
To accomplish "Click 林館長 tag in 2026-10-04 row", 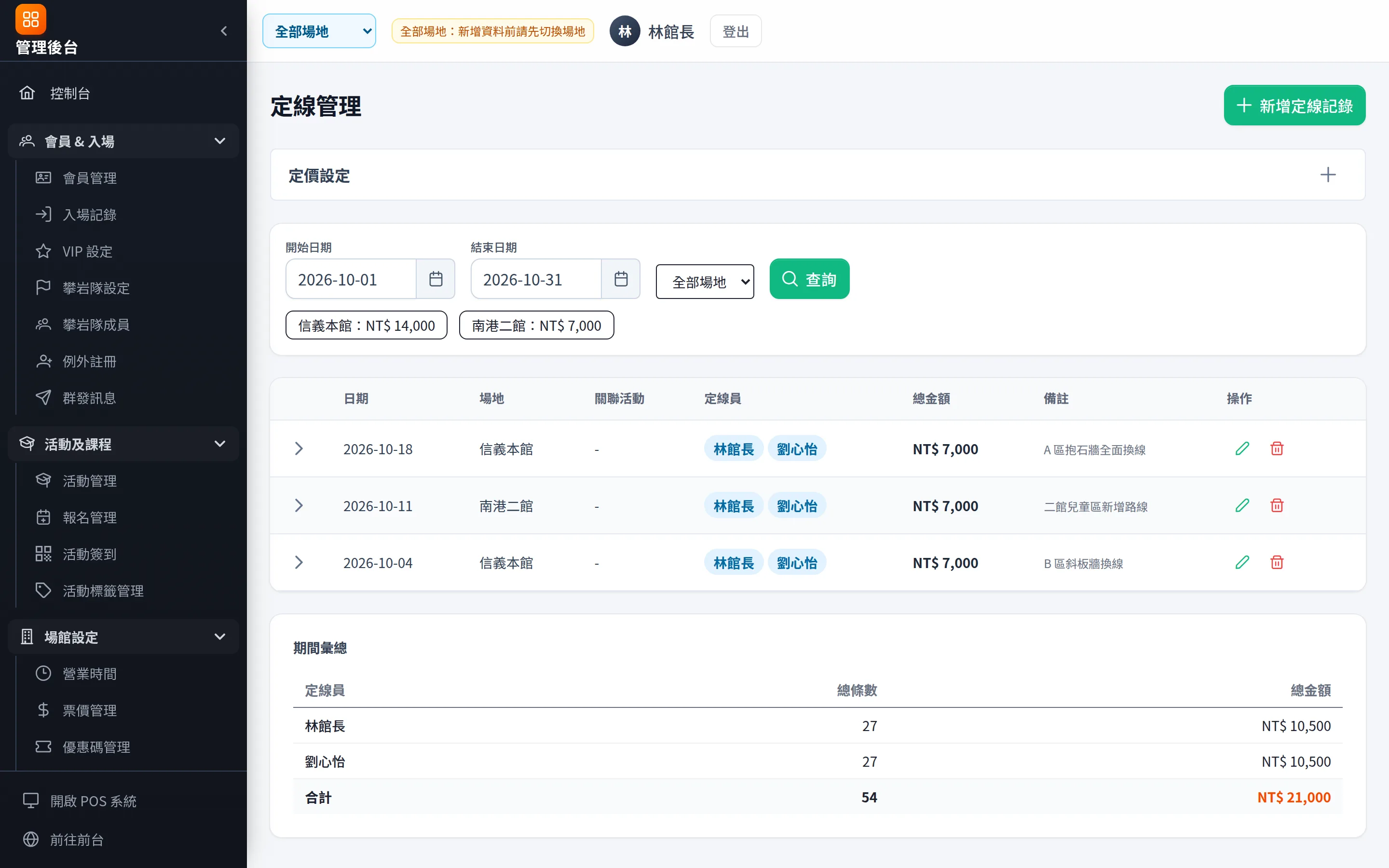I will coord(733,563).
